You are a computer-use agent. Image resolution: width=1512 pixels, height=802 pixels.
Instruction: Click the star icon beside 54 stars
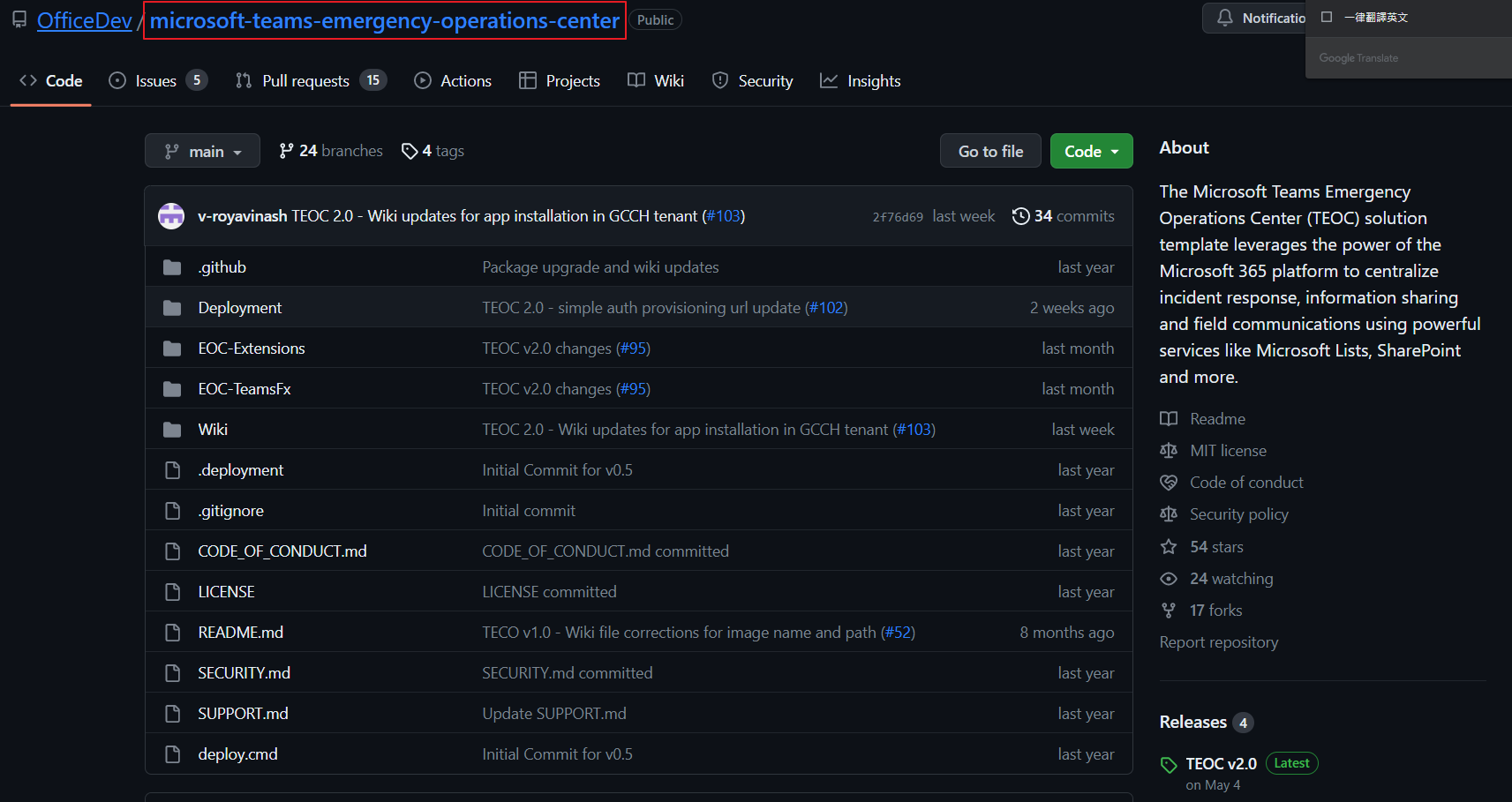click(1169, 547)
